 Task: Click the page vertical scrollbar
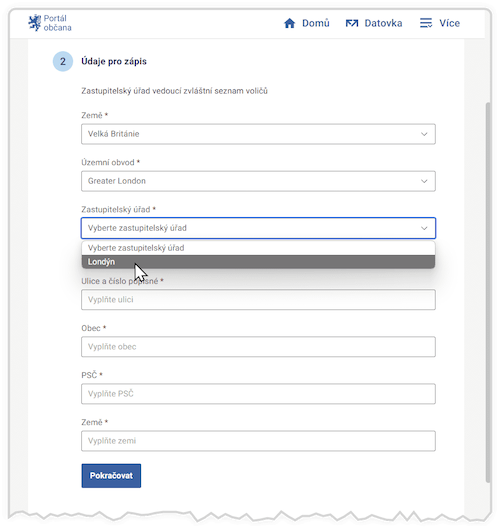[x=488, y=293]
